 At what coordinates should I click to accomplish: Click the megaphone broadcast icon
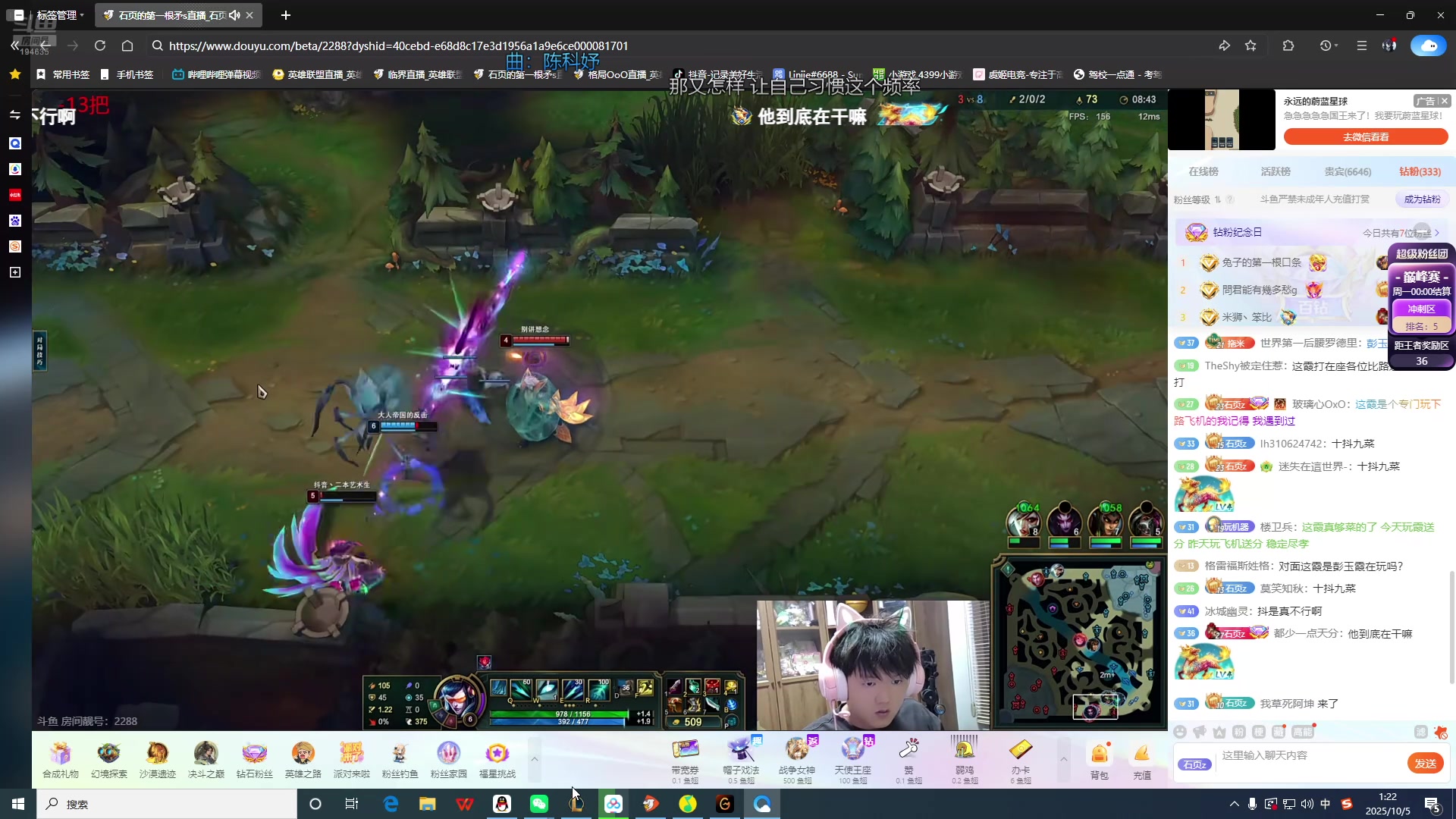(1200, 732)
